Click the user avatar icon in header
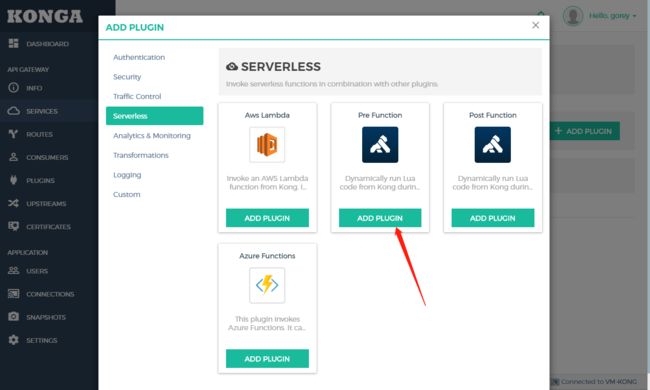 click(x=573, y=16)
